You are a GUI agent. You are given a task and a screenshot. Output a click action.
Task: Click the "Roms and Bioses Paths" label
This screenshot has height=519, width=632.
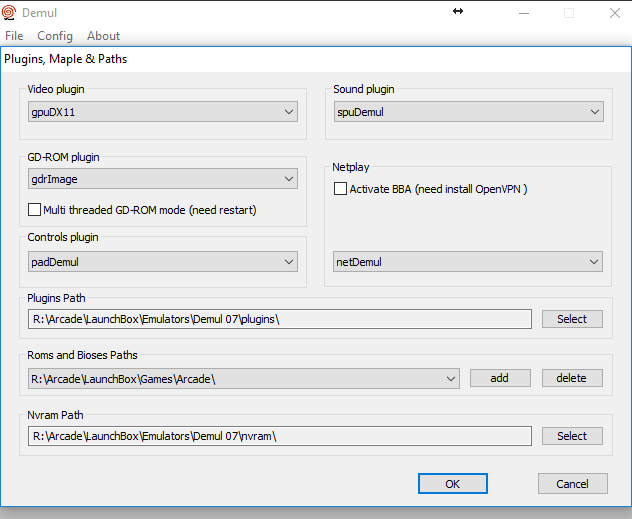click(82, 355)
